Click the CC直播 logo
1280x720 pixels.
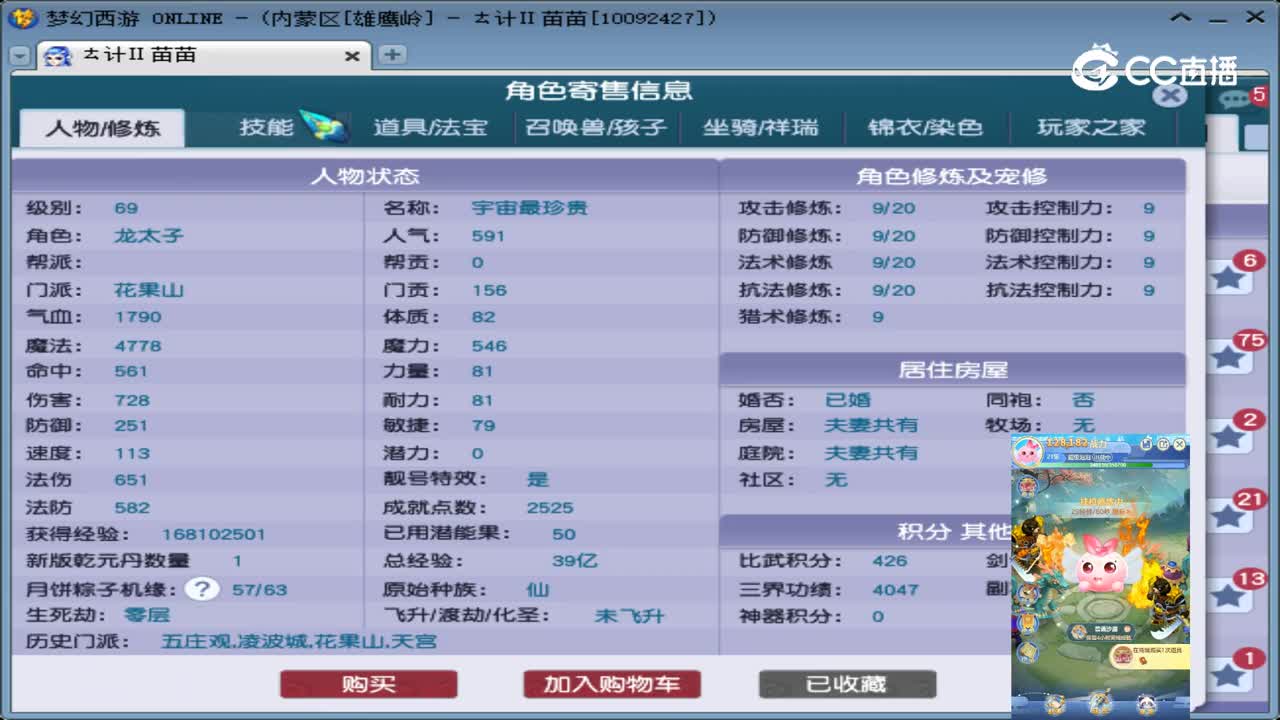click(x=1153, y=68)
